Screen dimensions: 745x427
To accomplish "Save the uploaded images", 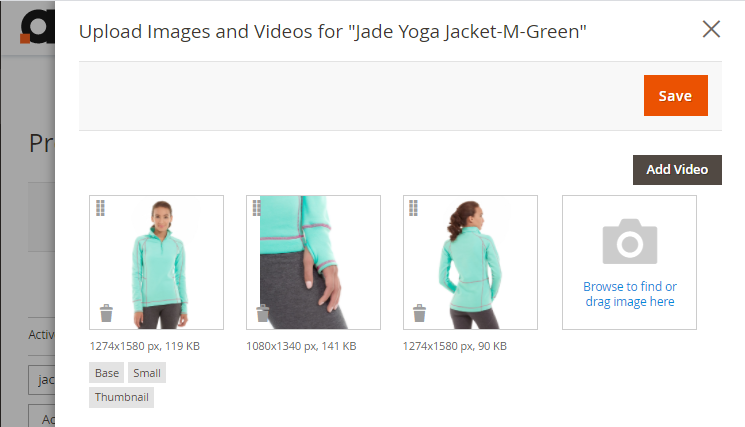I will [676, 95].
